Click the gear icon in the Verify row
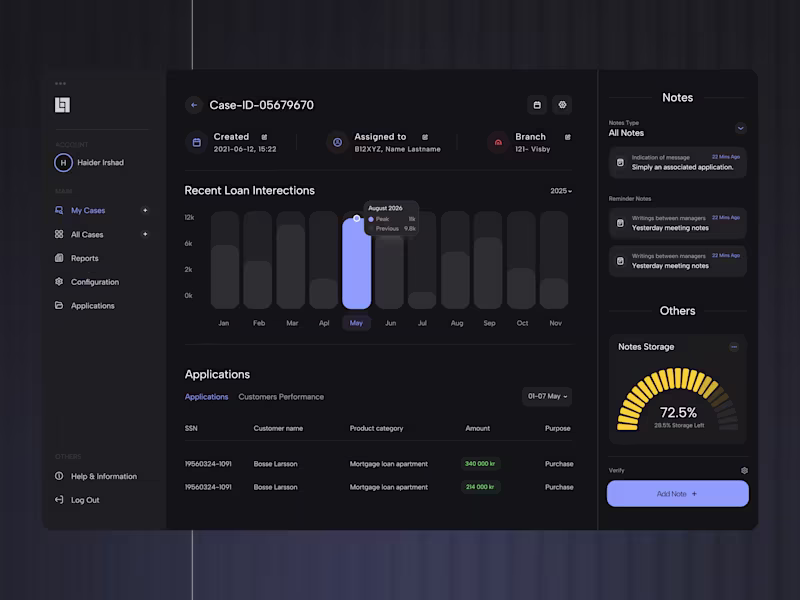 (743, 470)
